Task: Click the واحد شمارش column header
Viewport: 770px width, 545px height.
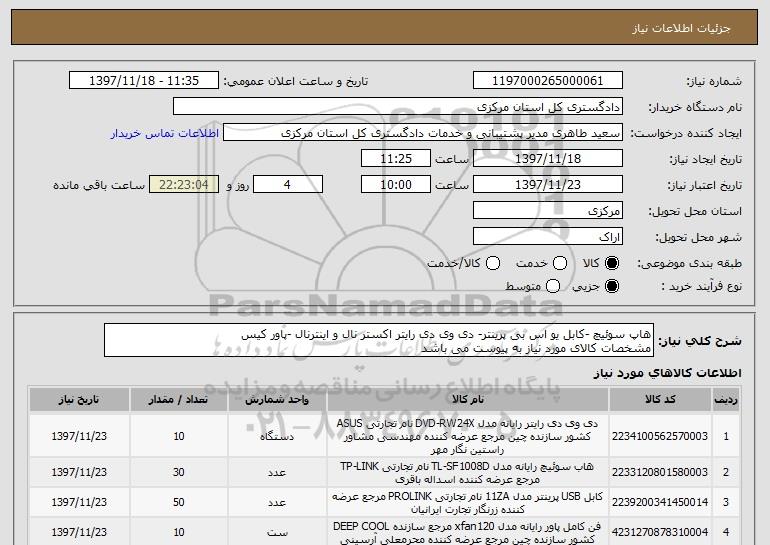Action: (x=277, y=400)
